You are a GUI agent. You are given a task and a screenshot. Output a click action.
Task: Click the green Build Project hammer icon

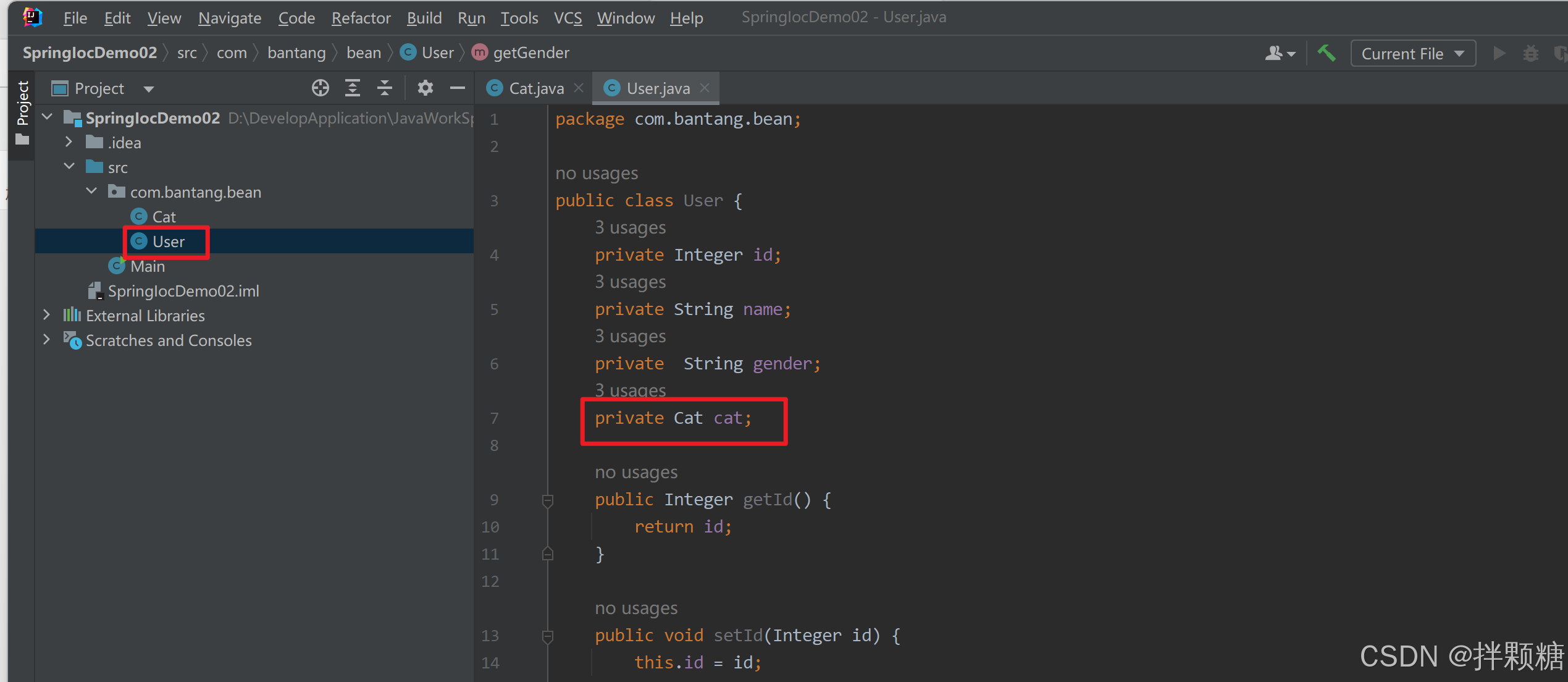1326,54
